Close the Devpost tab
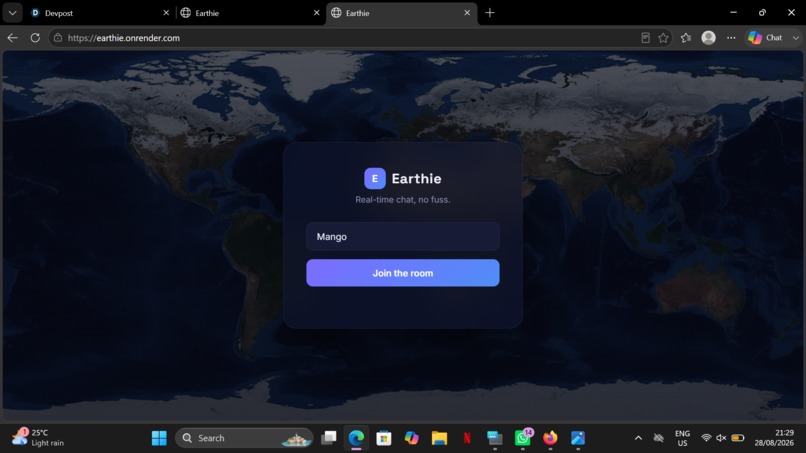 pyautogui.click(x=166, y=13)
